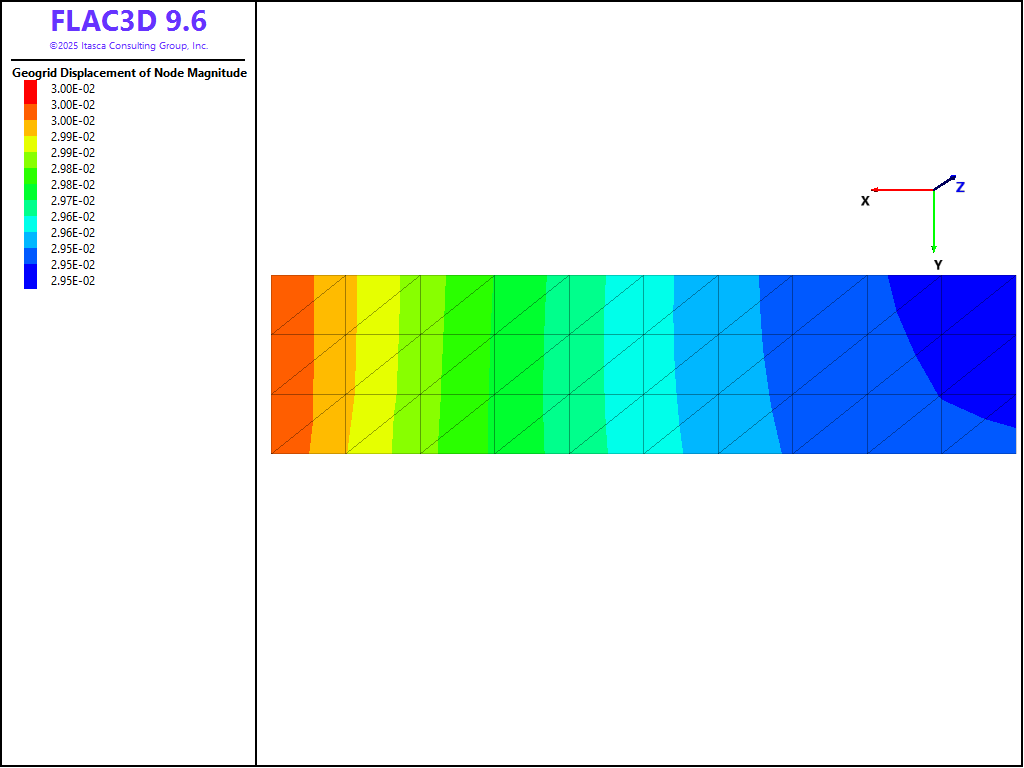The image size is (1024, 768).
Task: Click the green Y axis arrow line
Action: 934,220
